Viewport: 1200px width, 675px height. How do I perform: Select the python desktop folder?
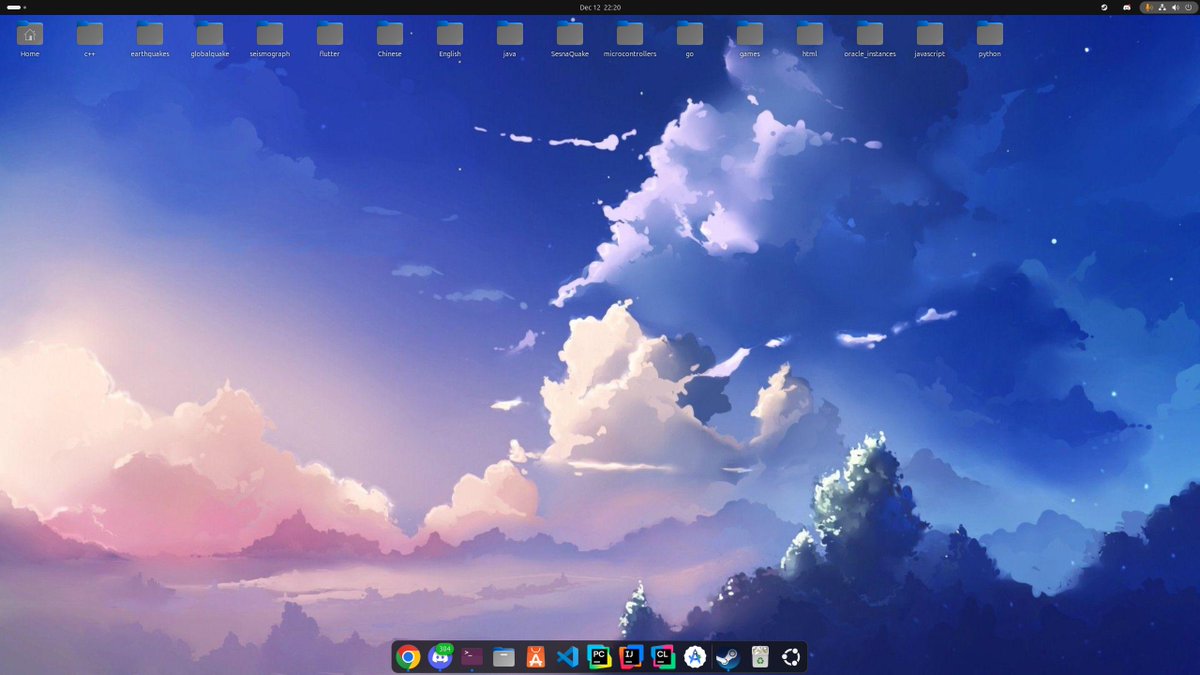[x=990, y=38]
